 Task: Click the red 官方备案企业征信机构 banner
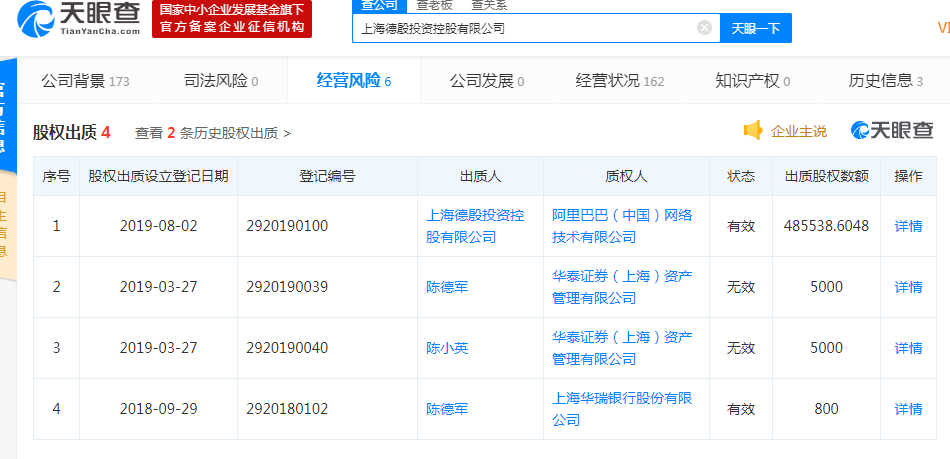pyautogui.click(x=232, y=19)
